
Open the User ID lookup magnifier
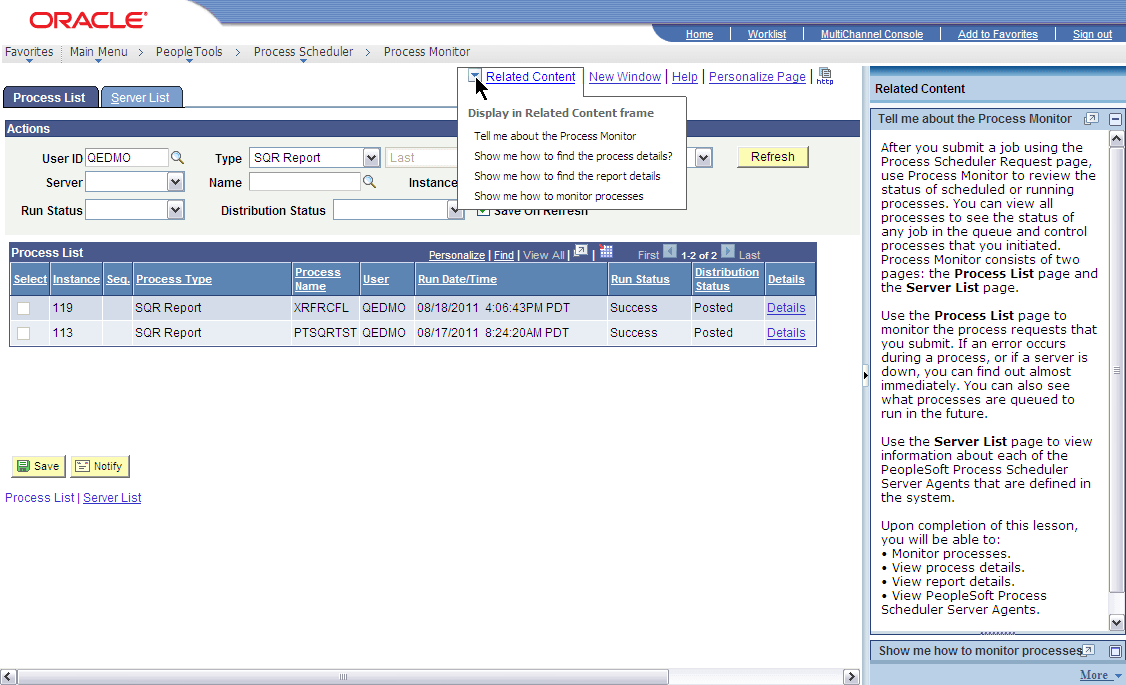(177, 156)
